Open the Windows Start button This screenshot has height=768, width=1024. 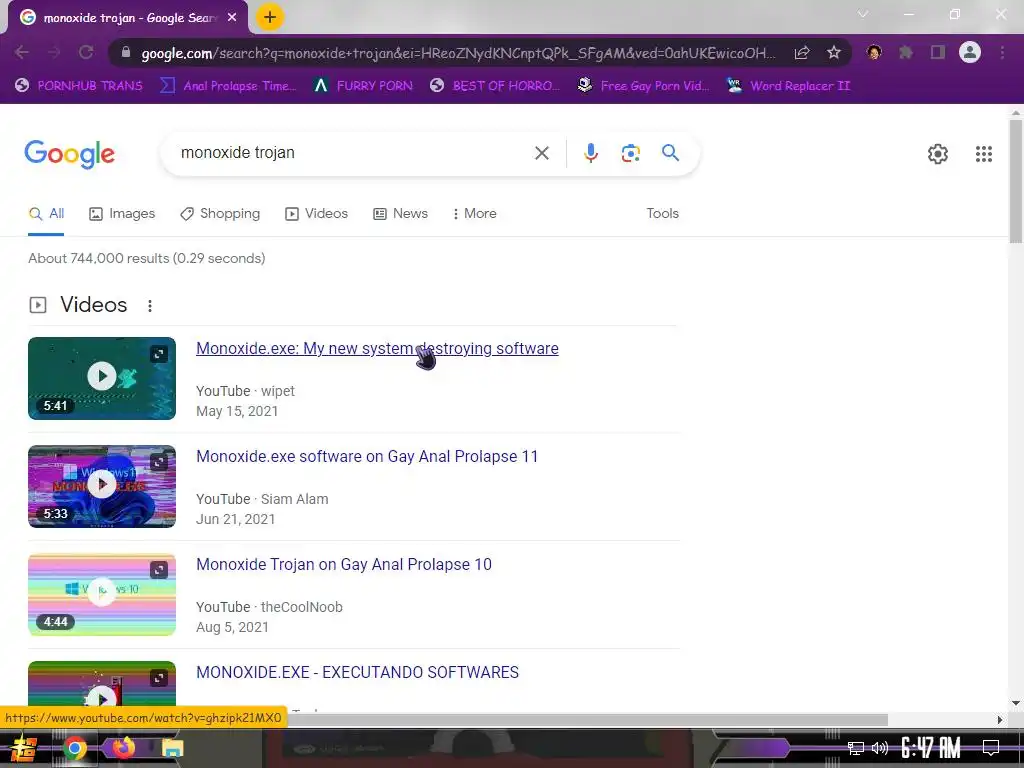point(23,748)
